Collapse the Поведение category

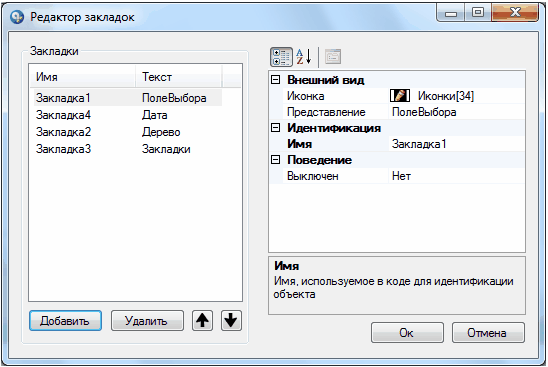pos(276,160)
